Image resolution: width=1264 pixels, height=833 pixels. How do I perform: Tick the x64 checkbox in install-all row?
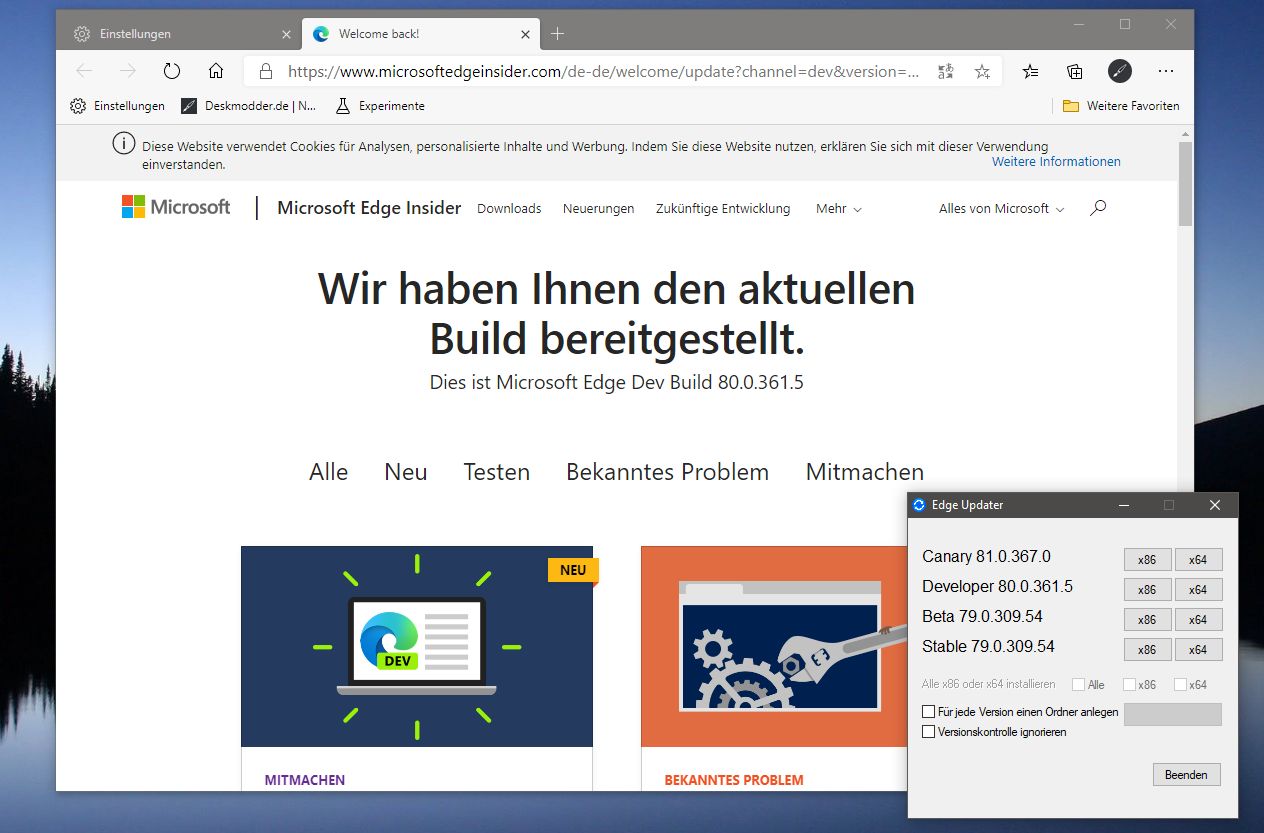point(1180,685)
